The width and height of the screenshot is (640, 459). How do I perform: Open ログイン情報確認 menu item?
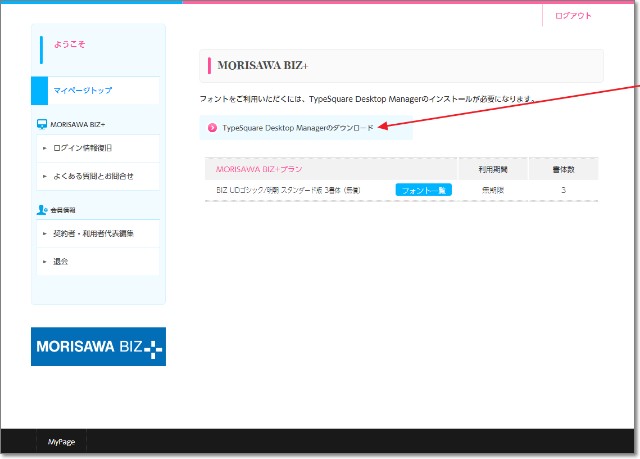point(84,148)
